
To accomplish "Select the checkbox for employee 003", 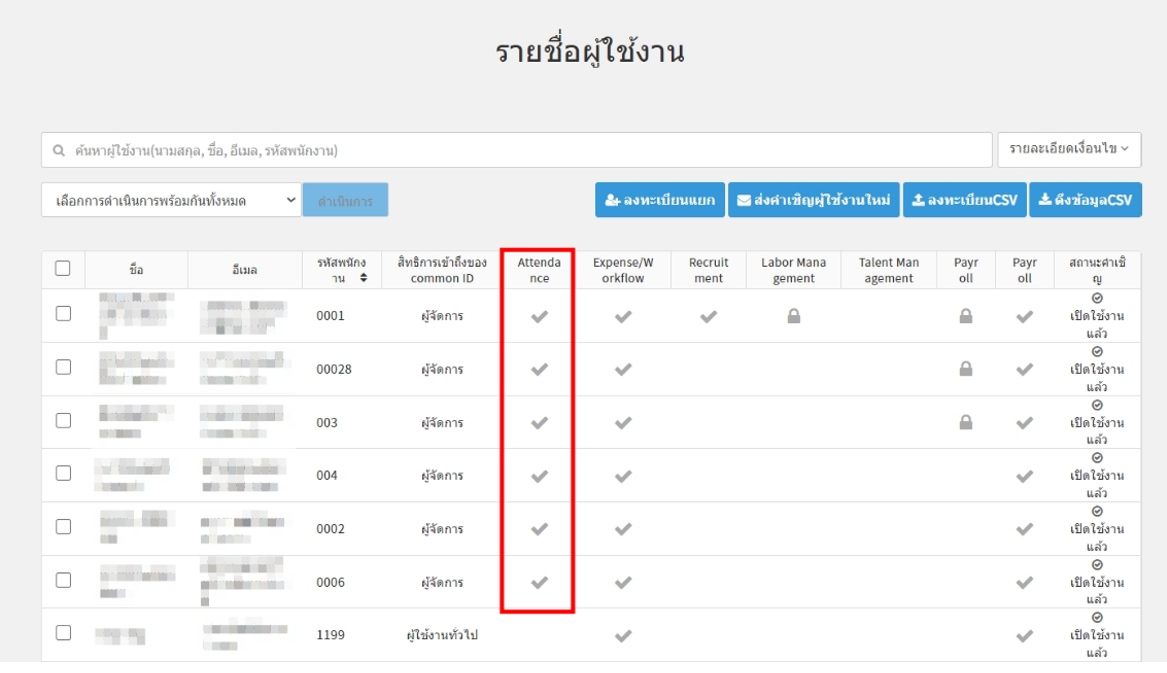I will pyautogui.click(x=63, y=421).
